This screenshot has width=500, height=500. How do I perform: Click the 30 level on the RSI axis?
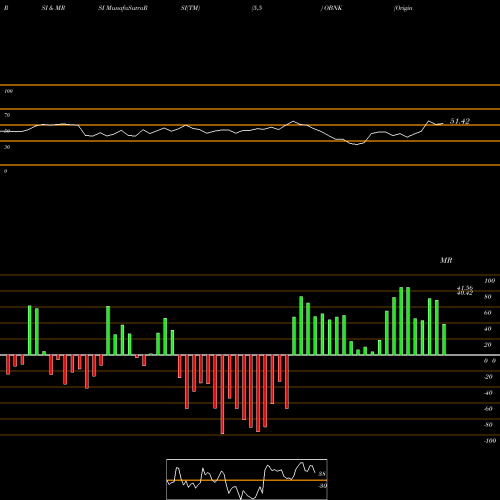[x=7, y=147]
